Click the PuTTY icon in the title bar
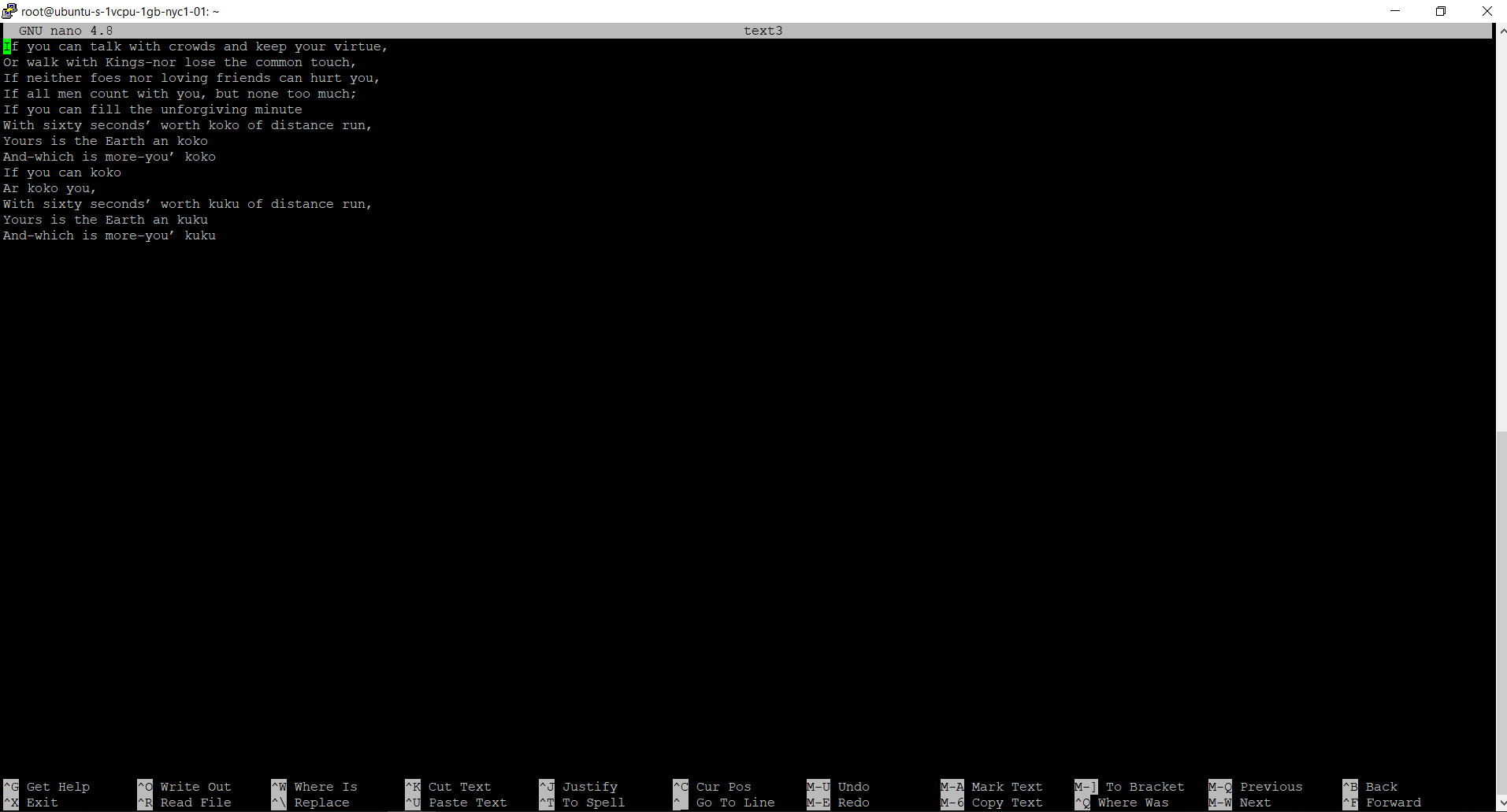 click(9, 11)
